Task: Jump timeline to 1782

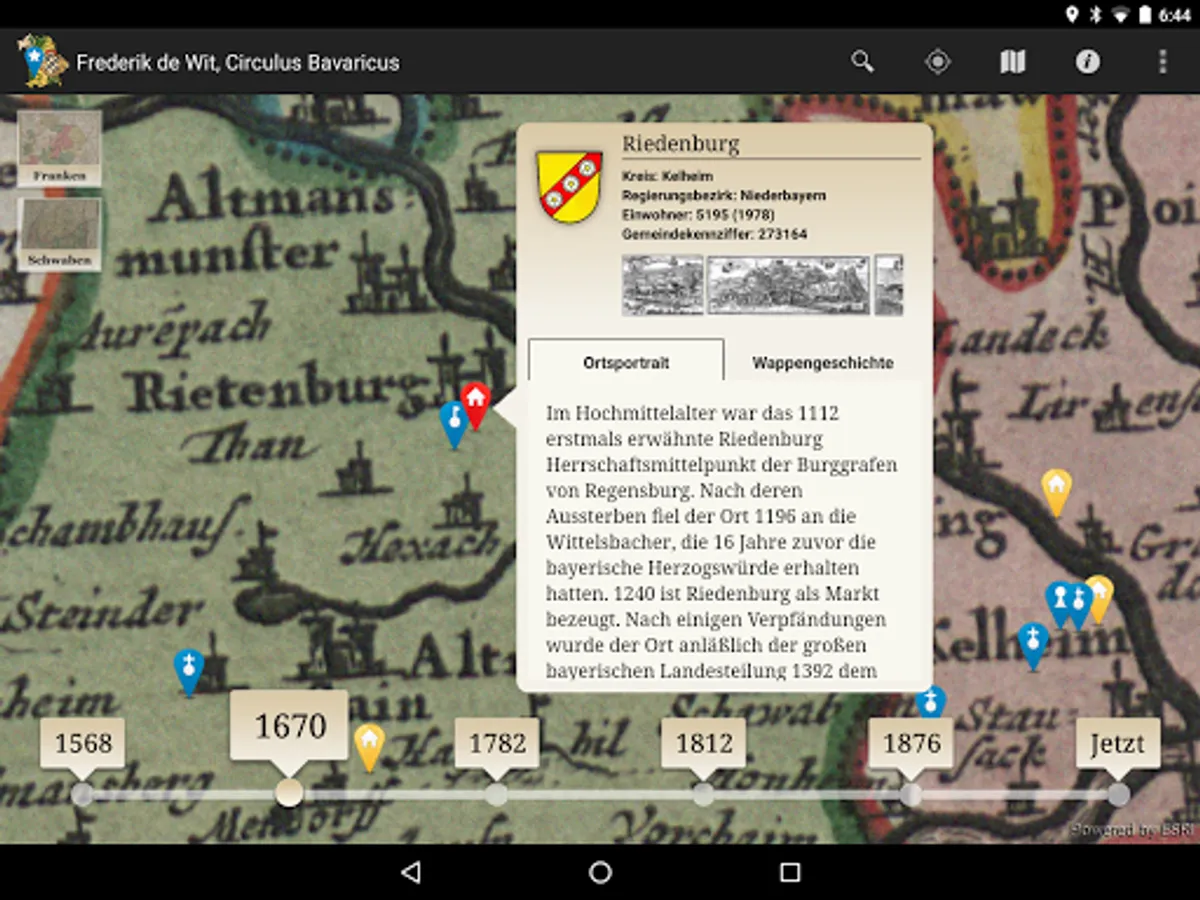Action: [497, 743]
